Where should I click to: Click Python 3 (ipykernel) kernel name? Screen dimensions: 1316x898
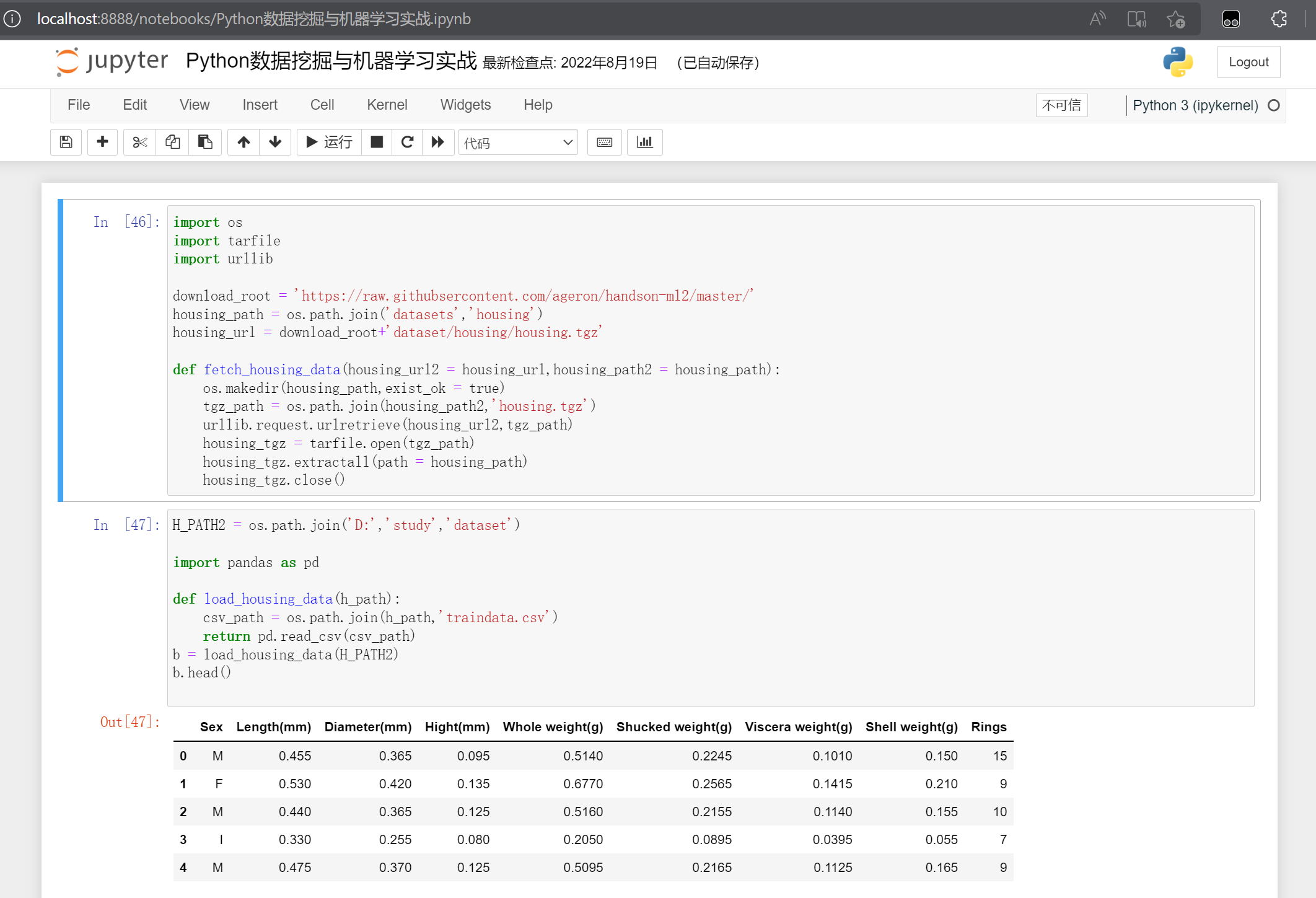coord(1195,105)
